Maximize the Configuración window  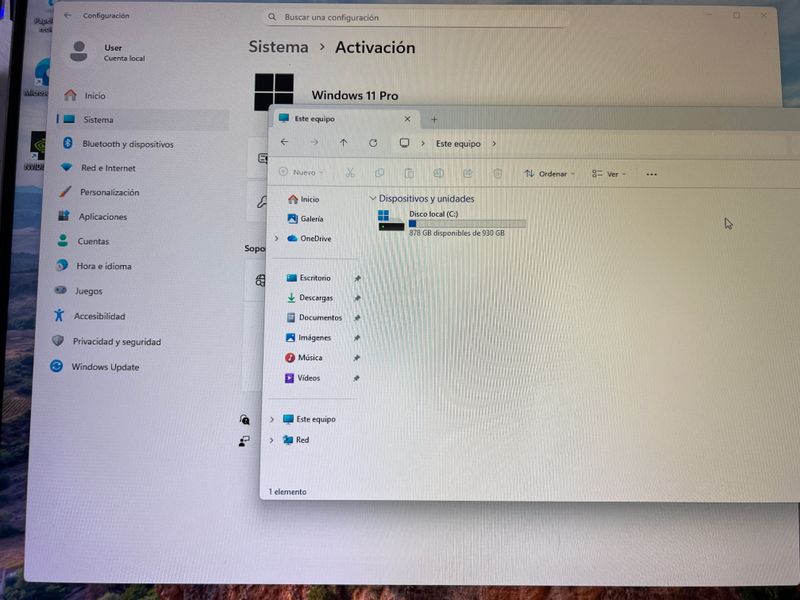click(736, 15)
